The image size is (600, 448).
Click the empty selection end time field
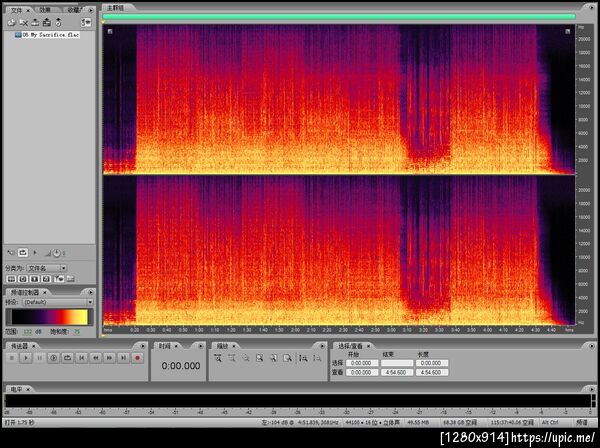coord(397,363)
